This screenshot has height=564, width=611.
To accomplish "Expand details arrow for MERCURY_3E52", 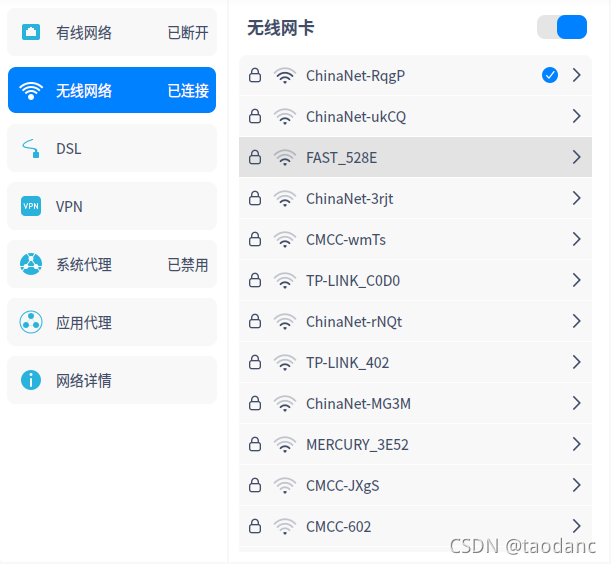I will [577, 444].
